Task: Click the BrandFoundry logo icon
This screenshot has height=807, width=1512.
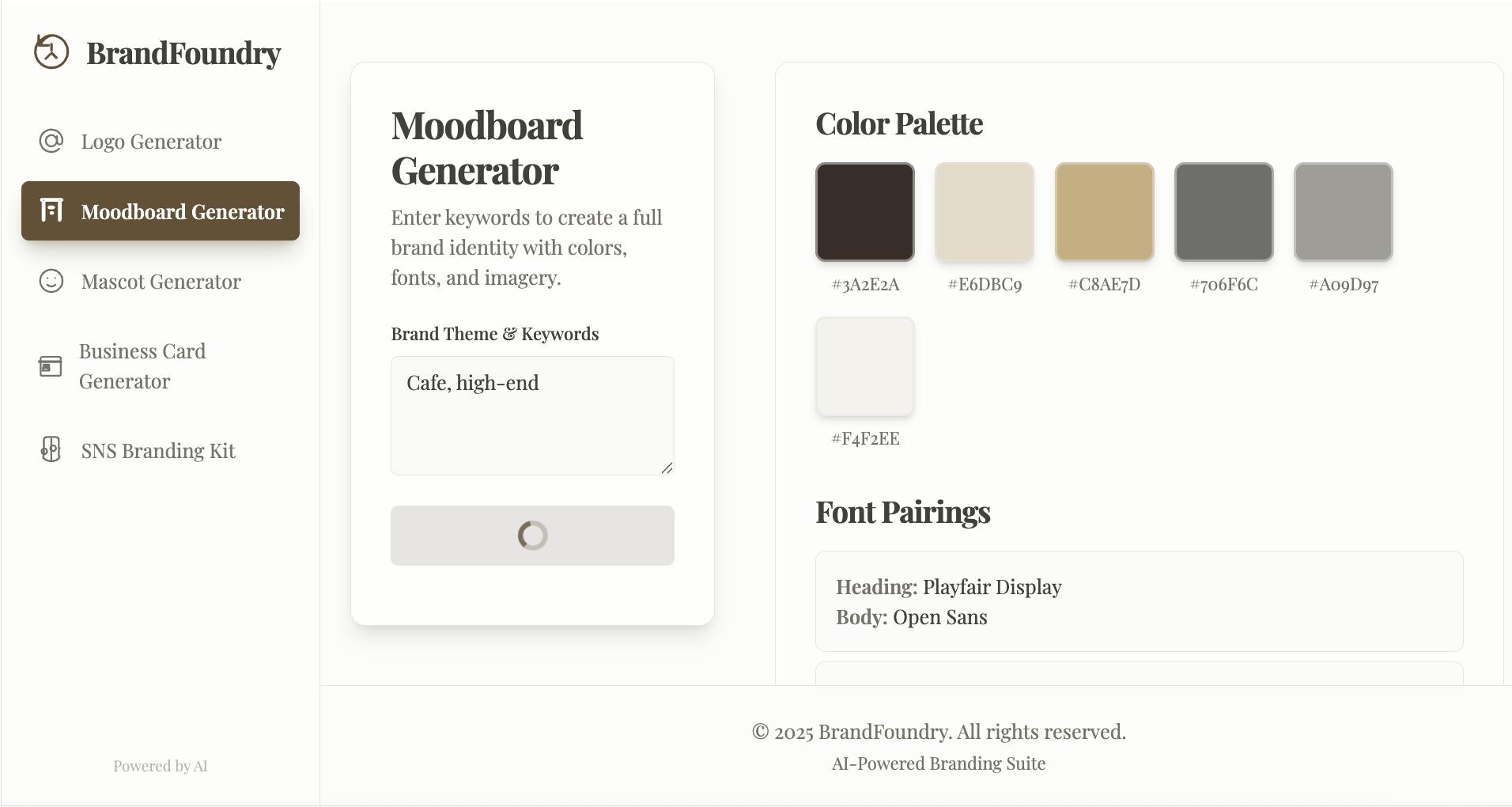Action: [51, 52]
